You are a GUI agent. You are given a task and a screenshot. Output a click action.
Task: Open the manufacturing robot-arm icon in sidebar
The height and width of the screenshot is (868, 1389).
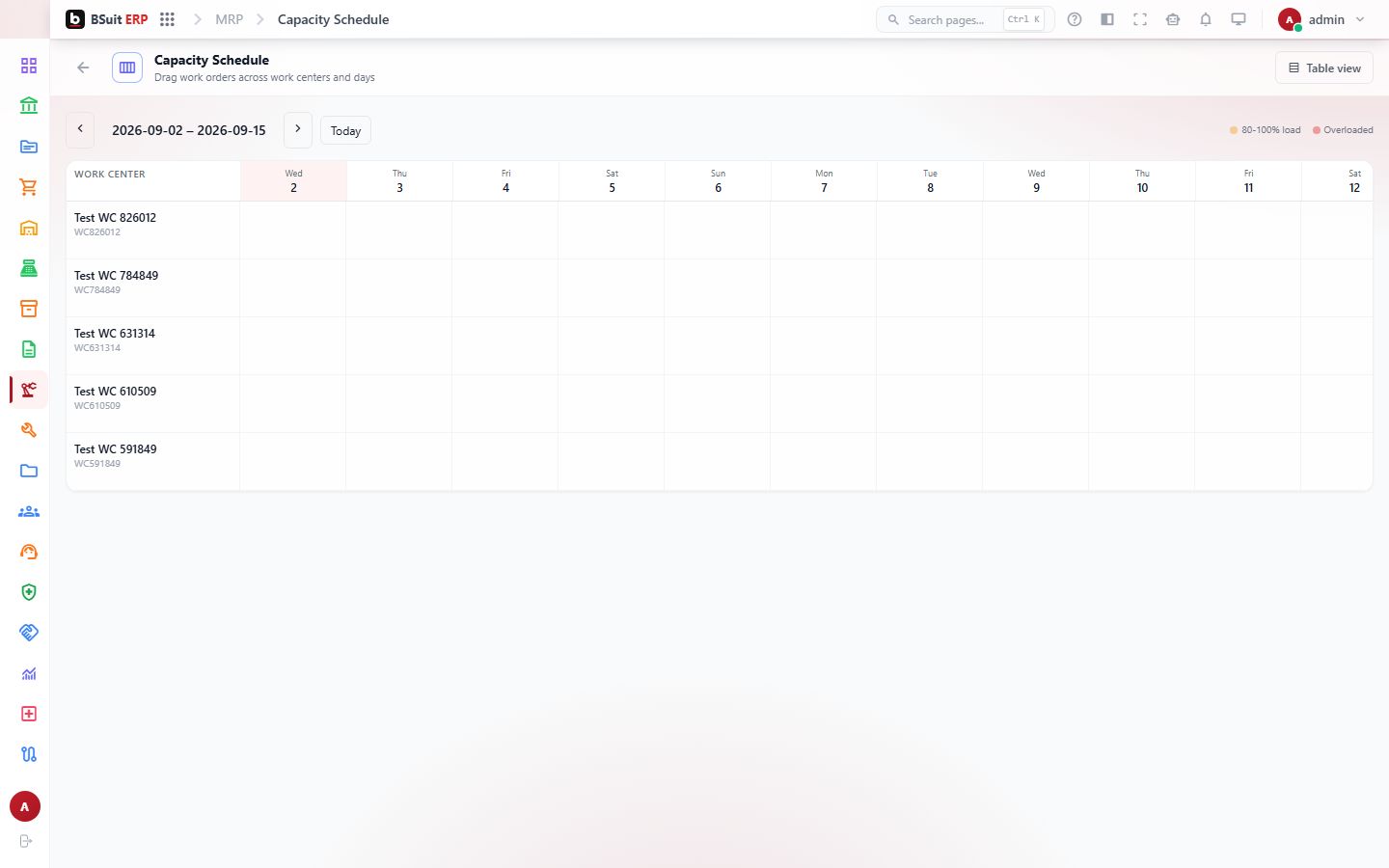click(29, 390)
